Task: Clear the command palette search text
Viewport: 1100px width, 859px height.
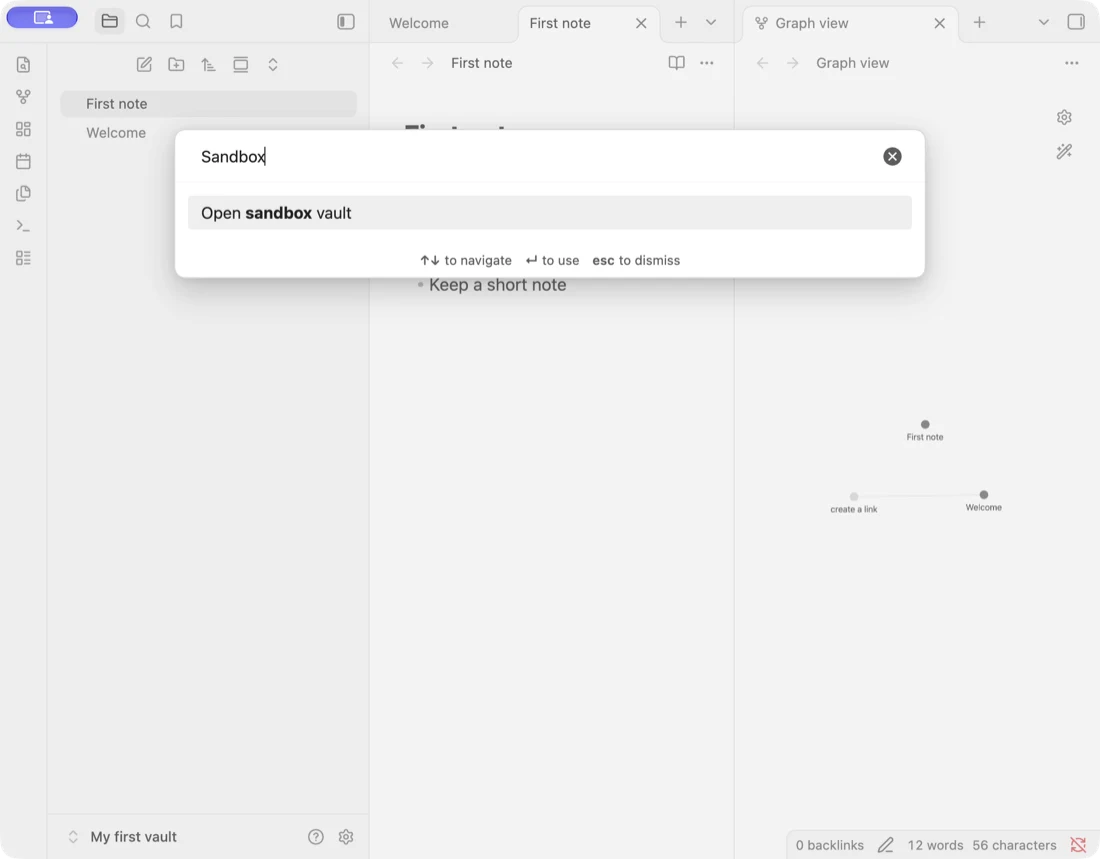Action: pos(892,157)
